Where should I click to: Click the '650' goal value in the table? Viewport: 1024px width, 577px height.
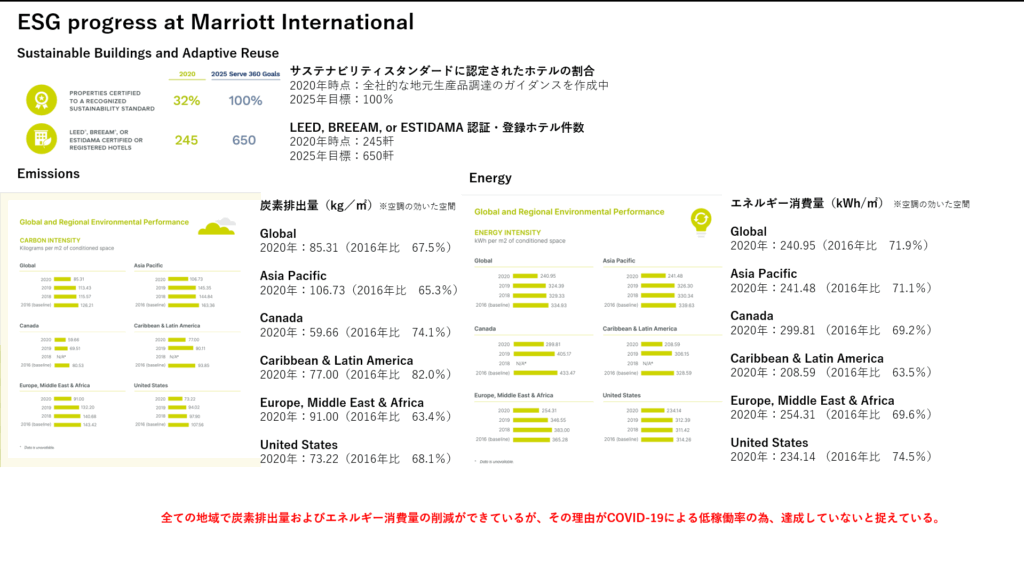[244, 140]
